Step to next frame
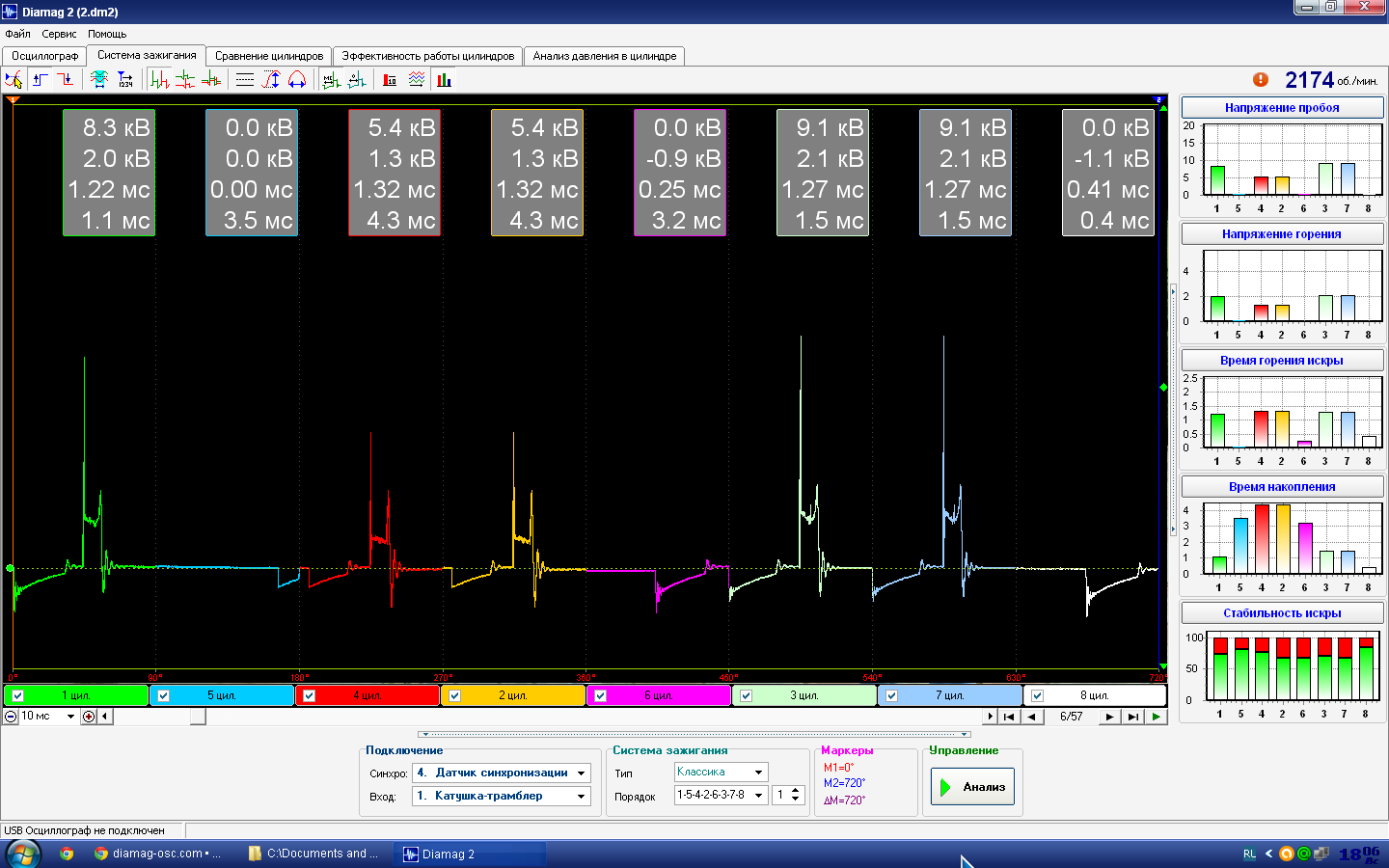This screenshot has width=1389, height=868. (x=1110, y=717)
